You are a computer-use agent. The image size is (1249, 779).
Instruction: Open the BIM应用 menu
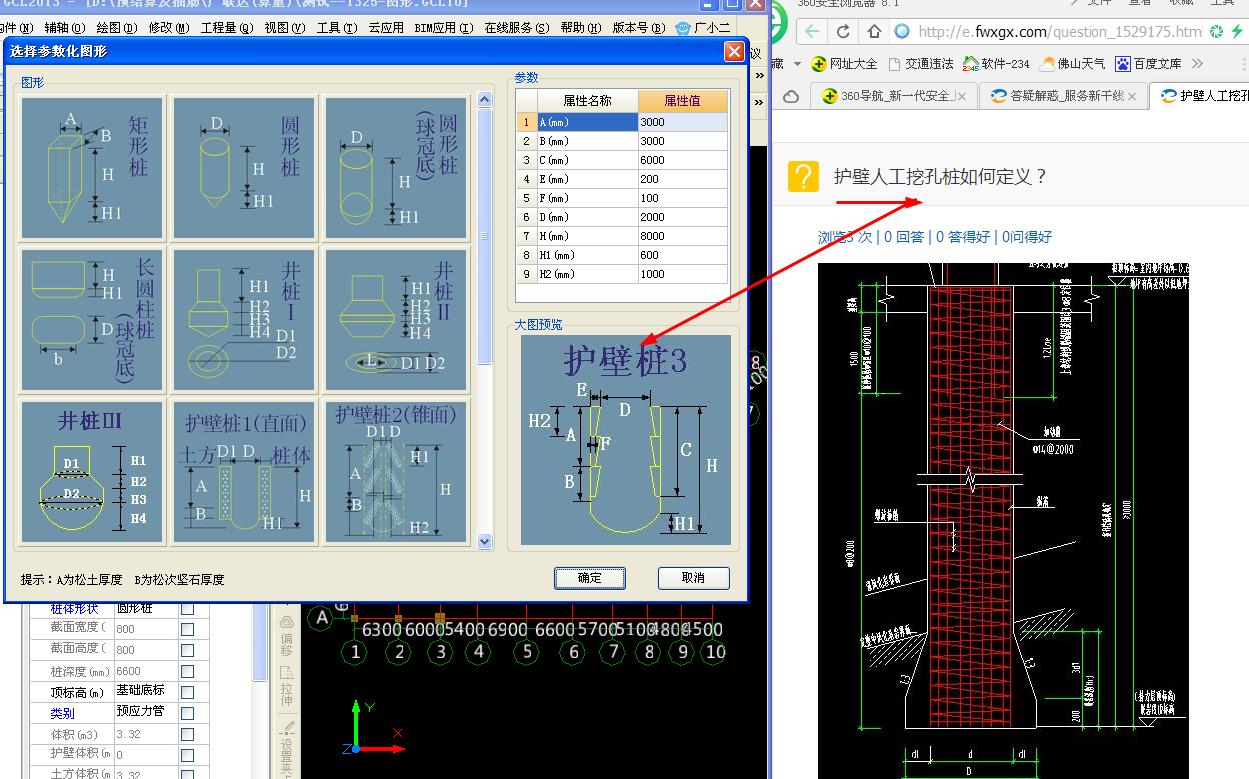pos(444,28)
